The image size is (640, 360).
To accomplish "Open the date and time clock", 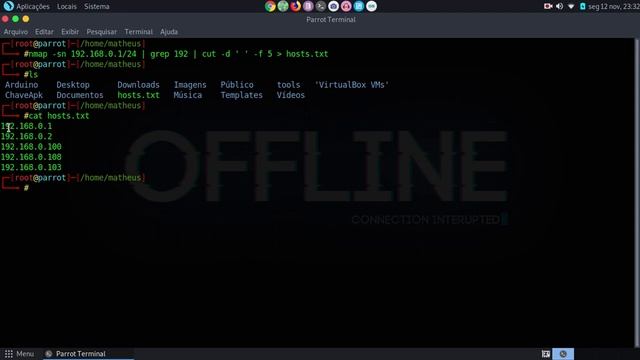I will coord(613,7).
